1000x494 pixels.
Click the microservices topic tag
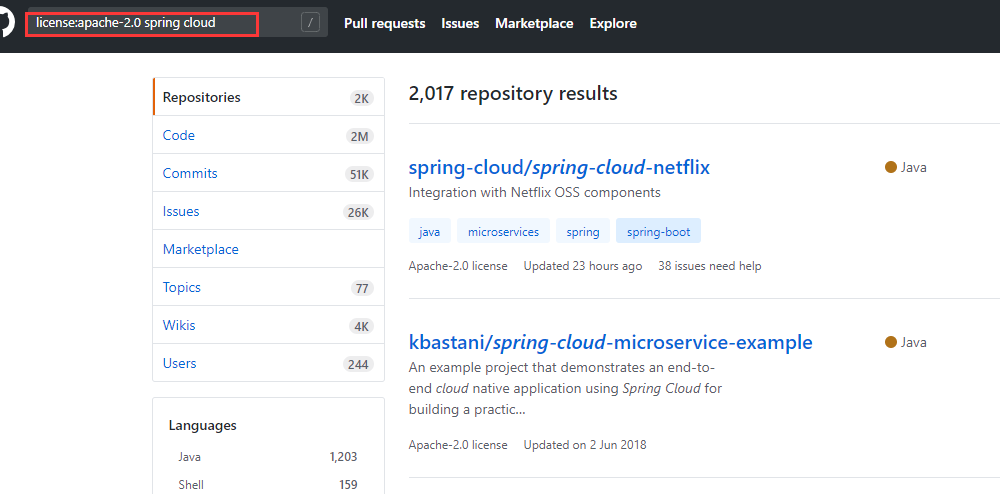pos(503,232)
